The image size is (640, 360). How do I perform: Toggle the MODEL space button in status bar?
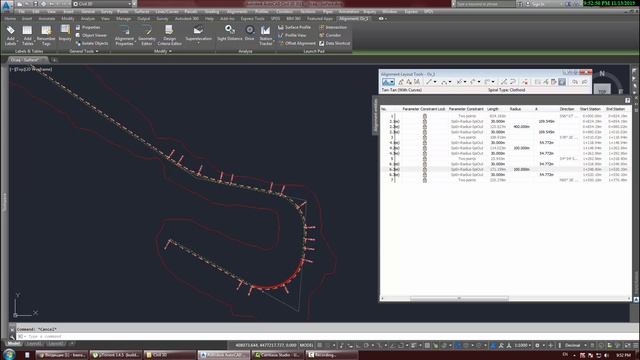[306, 345]
